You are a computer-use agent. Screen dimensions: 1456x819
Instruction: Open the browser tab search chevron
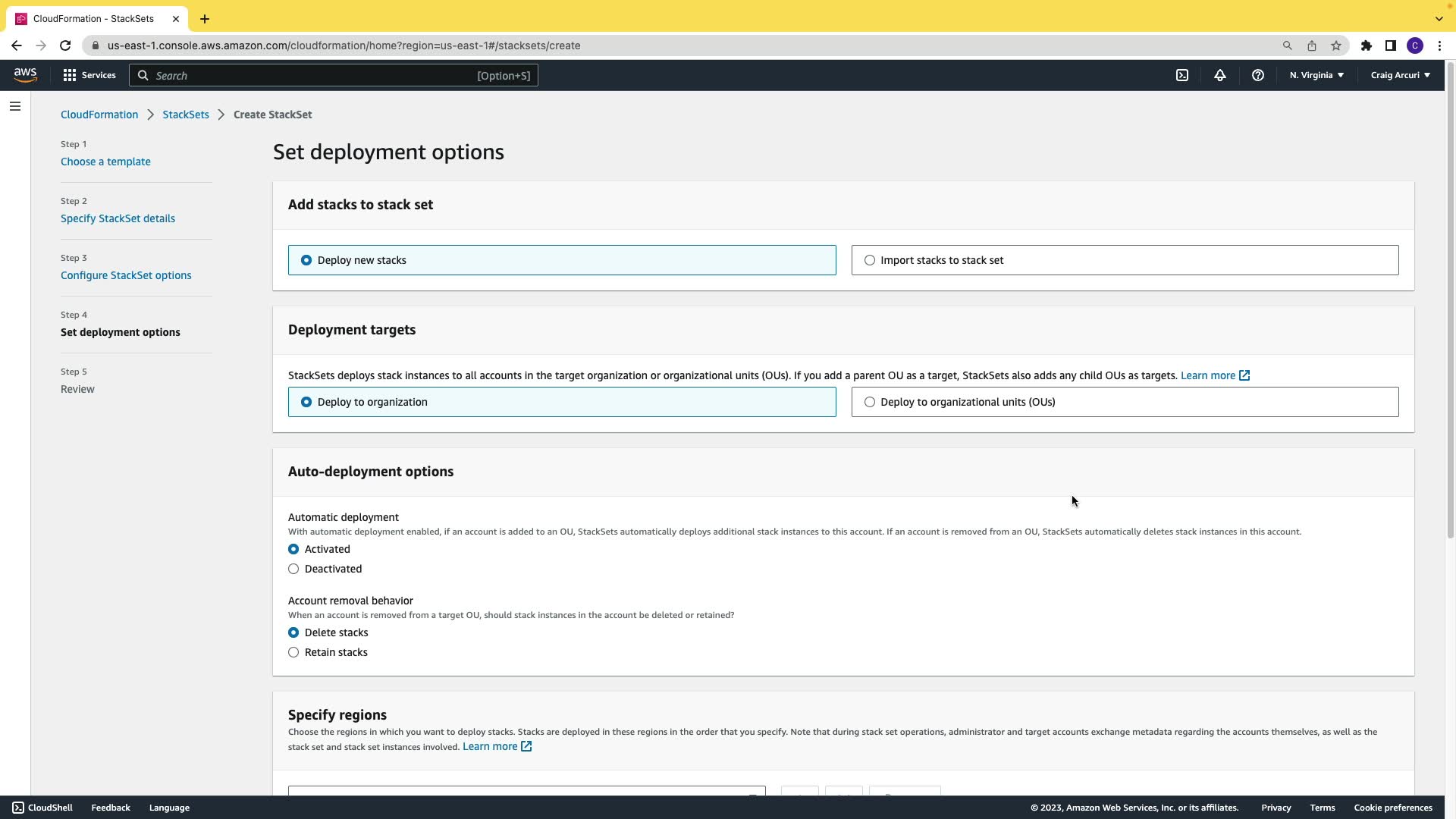point(1439,18)
